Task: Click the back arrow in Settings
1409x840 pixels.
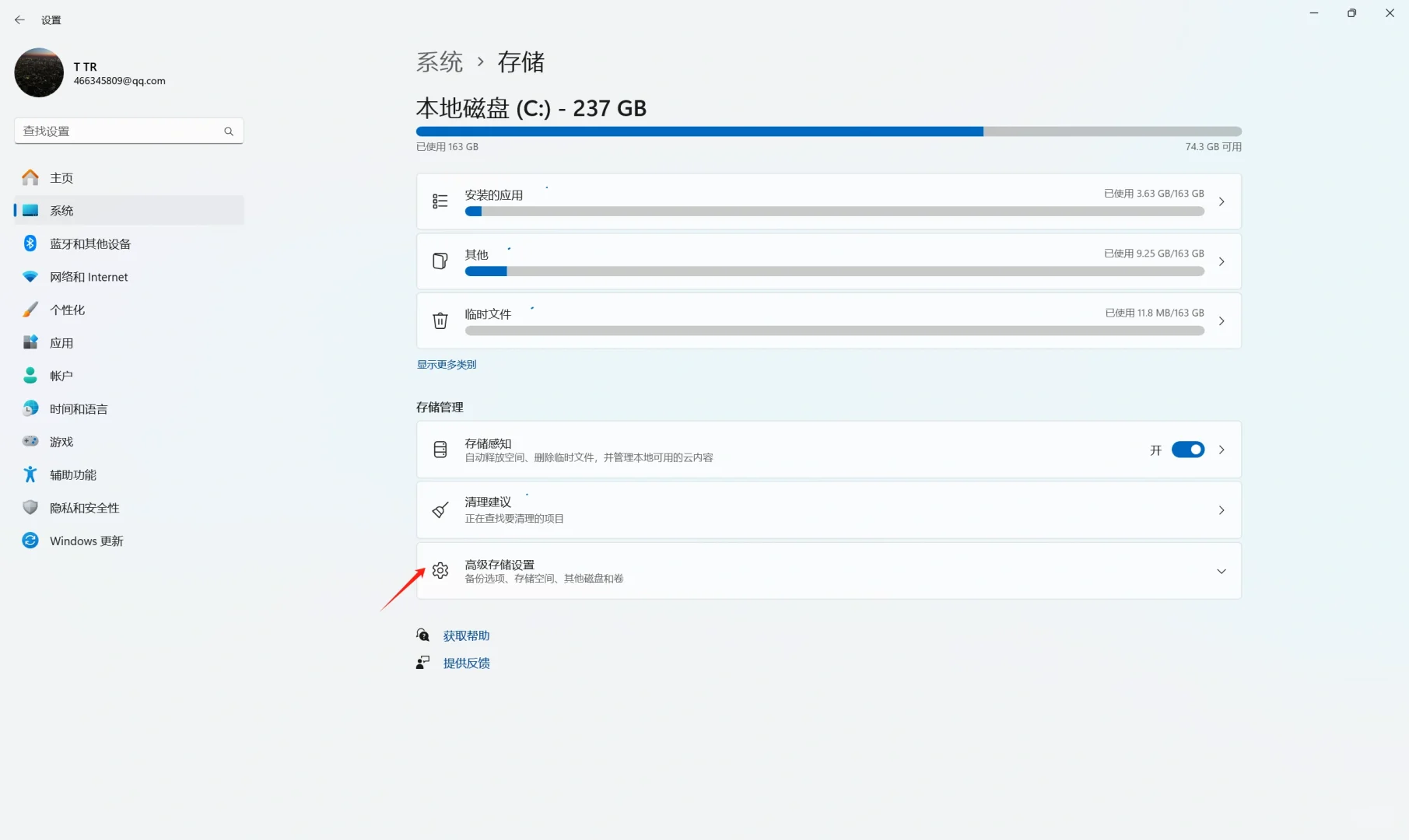Action: click(19, 19)
